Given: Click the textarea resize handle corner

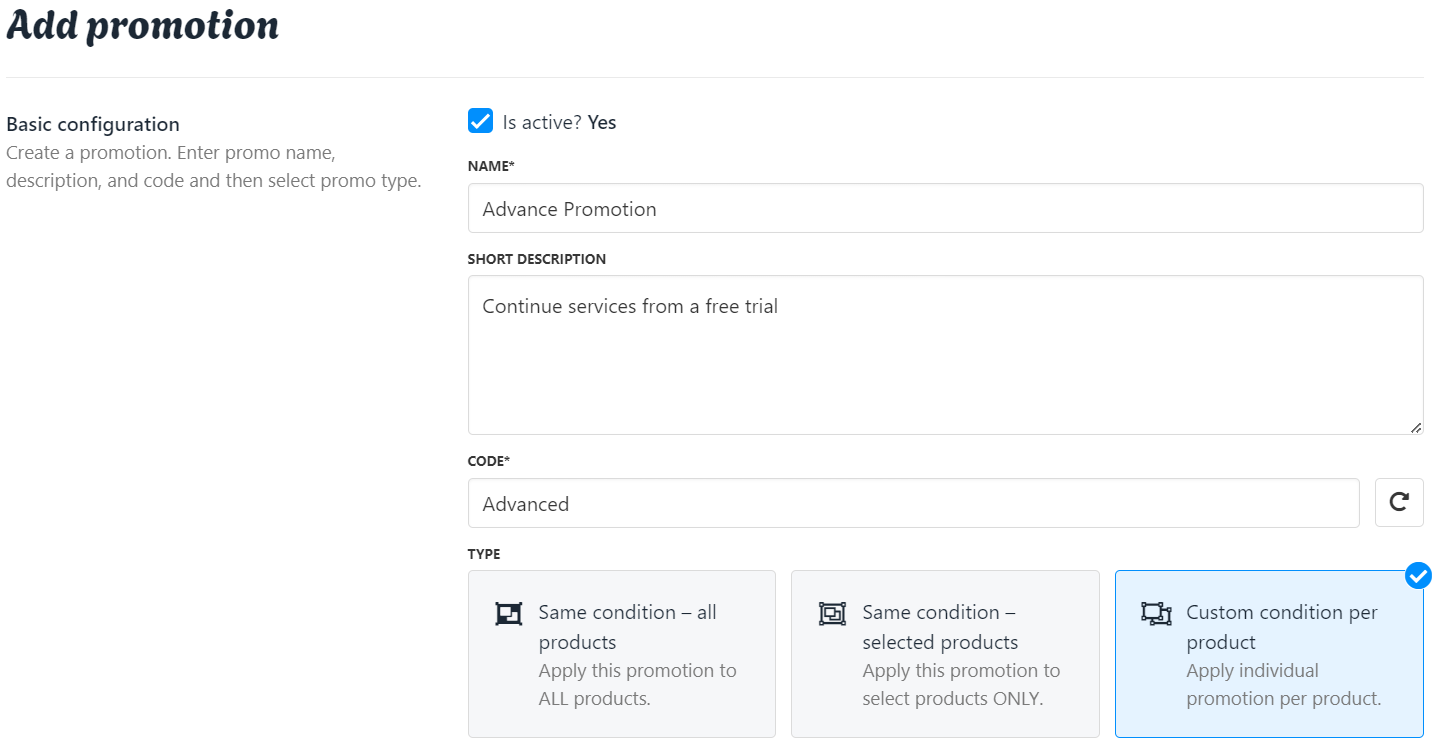Looking at the screenshot, I should click(x=1415, y=427).
